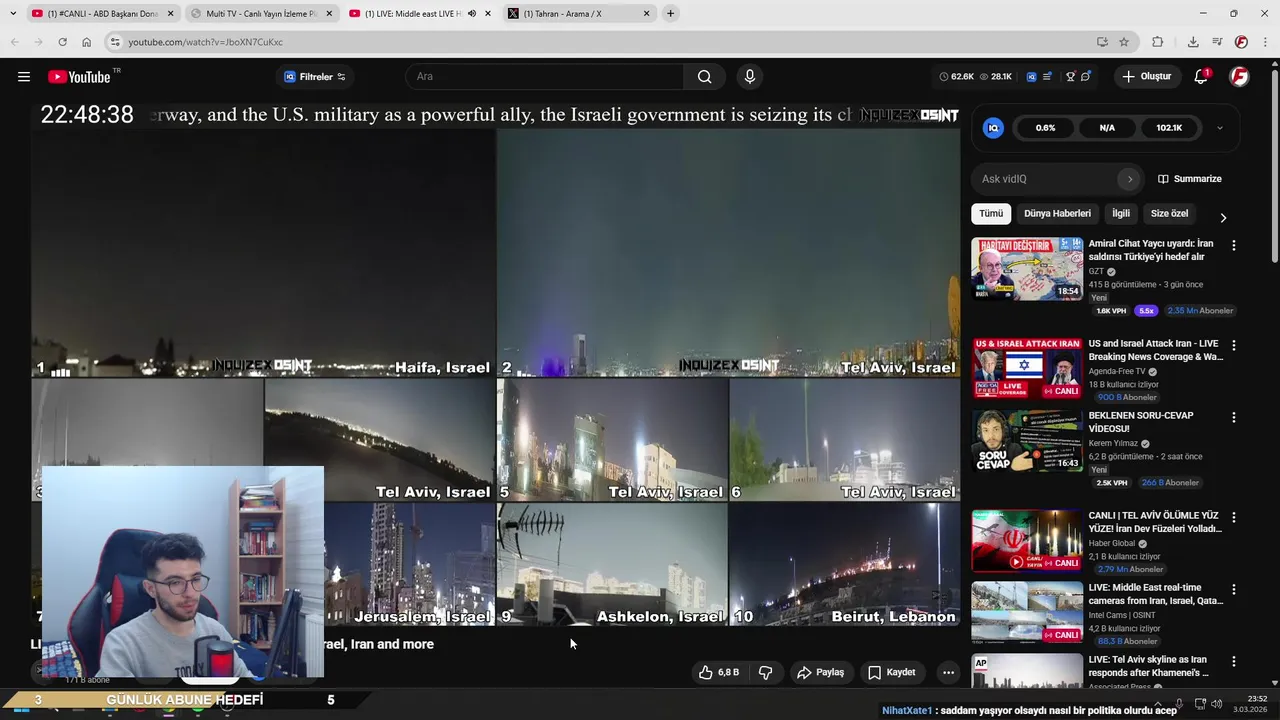View site information icon in address bar
The height and width of the screenshot is (720, 1280).
click(115, 42)
